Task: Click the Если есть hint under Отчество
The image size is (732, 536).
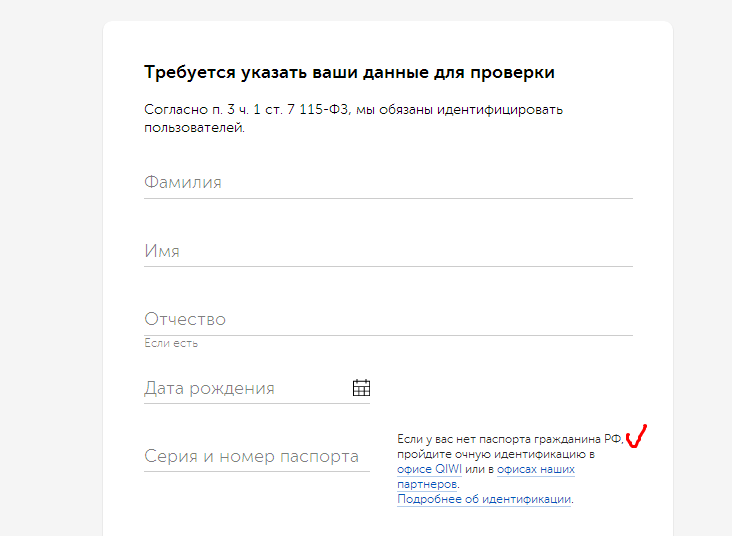Action: tap(171, 344)
